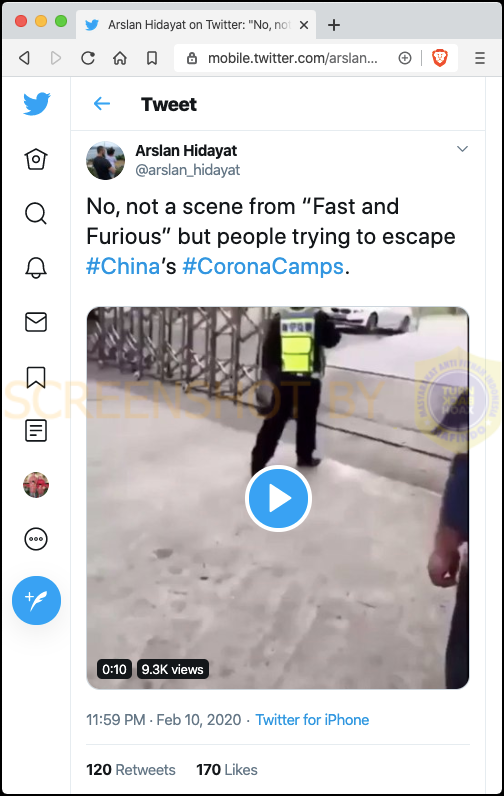Go back using the blue arrow
The image size is (504, 796).
102,104
